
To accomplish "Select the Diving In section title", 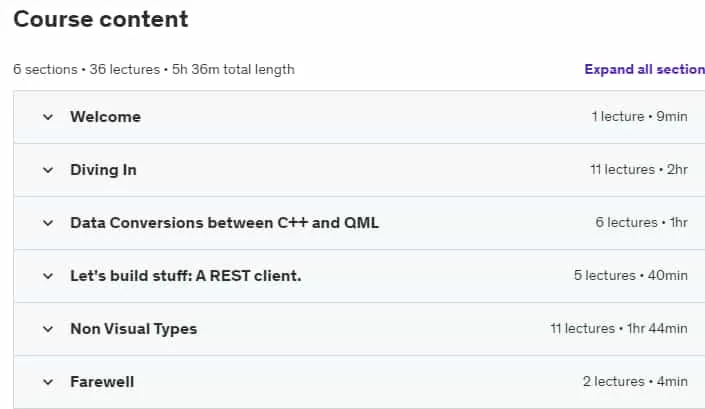I will coord(103,170).
